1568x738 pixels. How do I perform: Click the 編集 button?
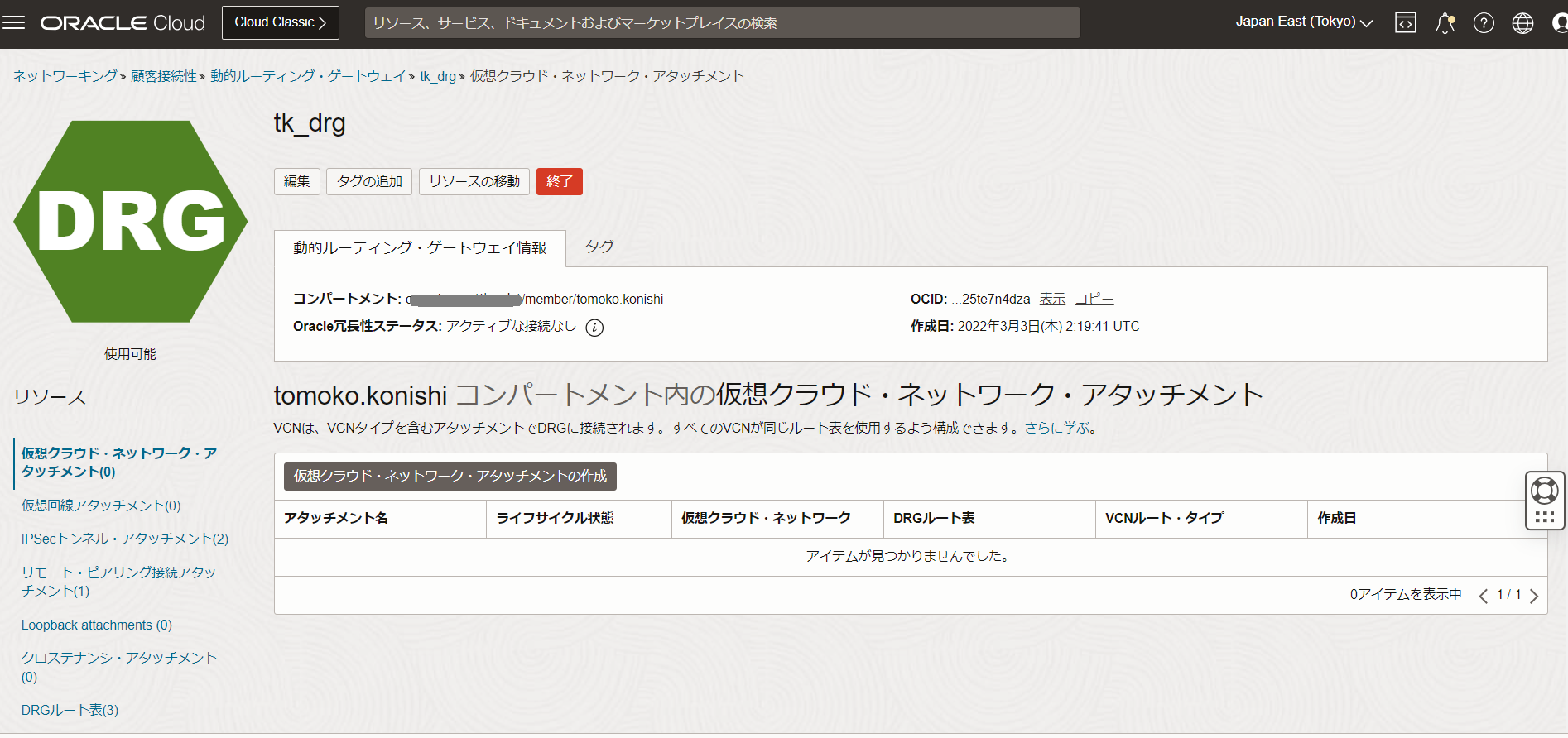296,181
